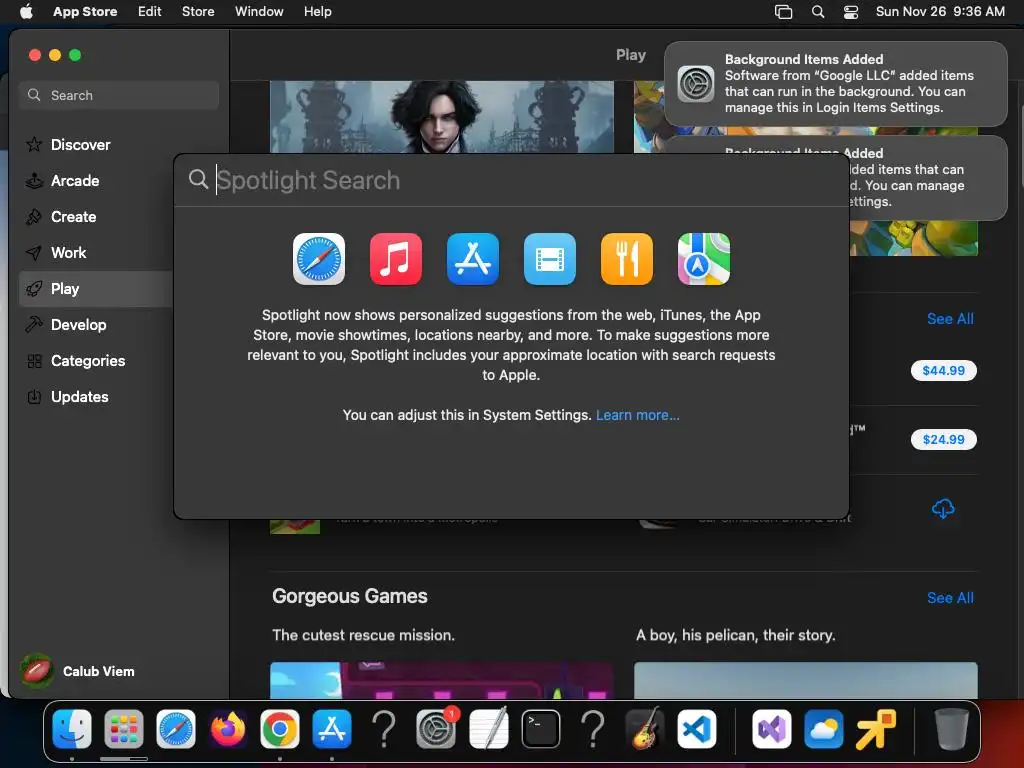Select Create in App Store sidebar
This screenshot has width=1024, height=768.
(x=73, y=217)
